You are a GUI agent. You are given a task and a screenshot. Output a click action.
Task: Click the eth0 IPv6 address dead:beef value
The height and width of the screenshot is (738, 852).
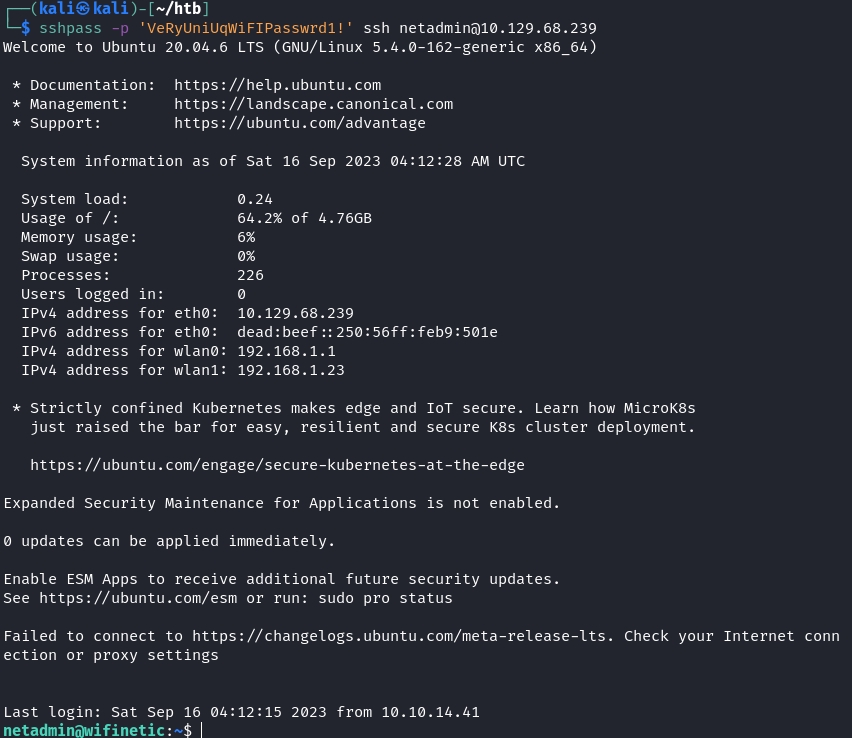[x=367, y=332]
